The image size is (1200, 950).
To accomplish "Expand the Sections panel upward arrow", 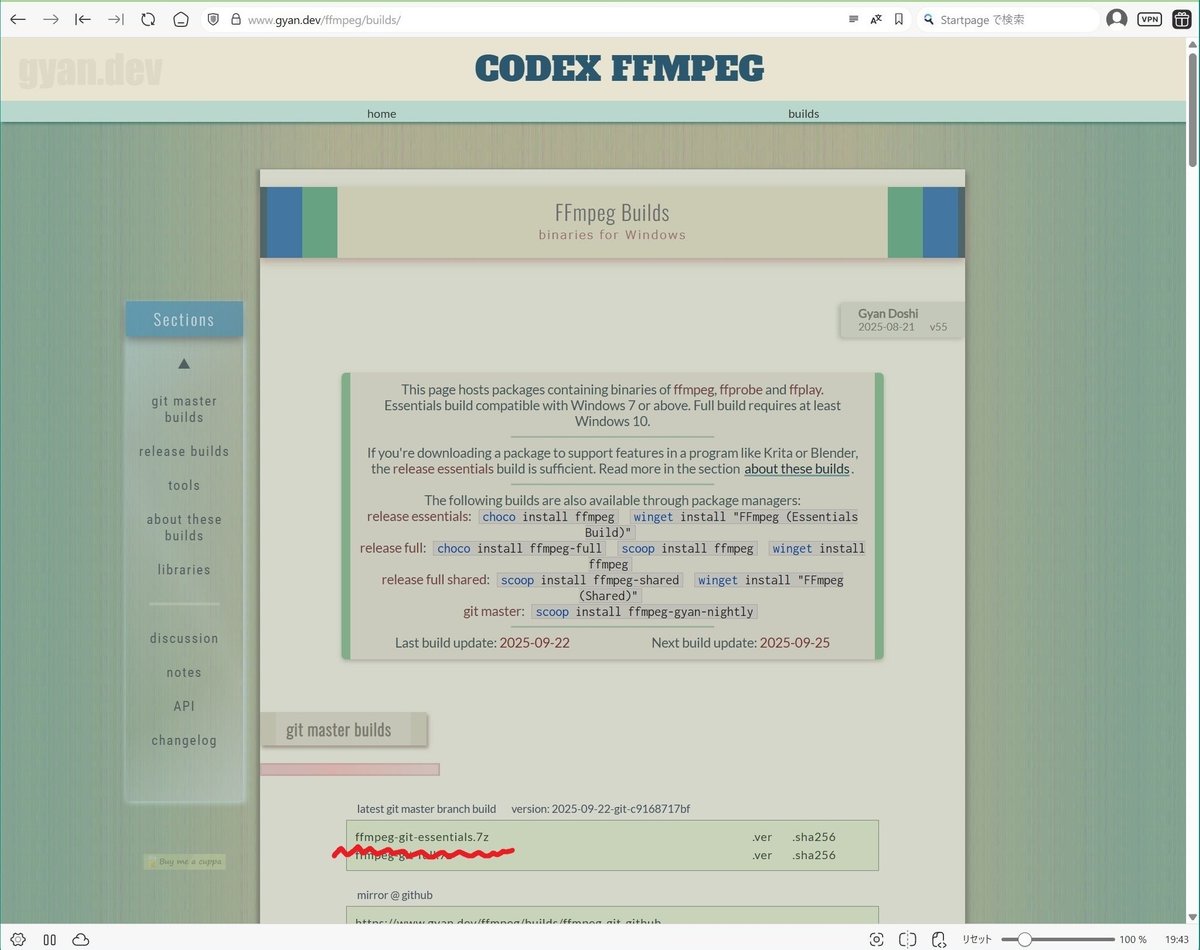I will (x=184, y=364).
